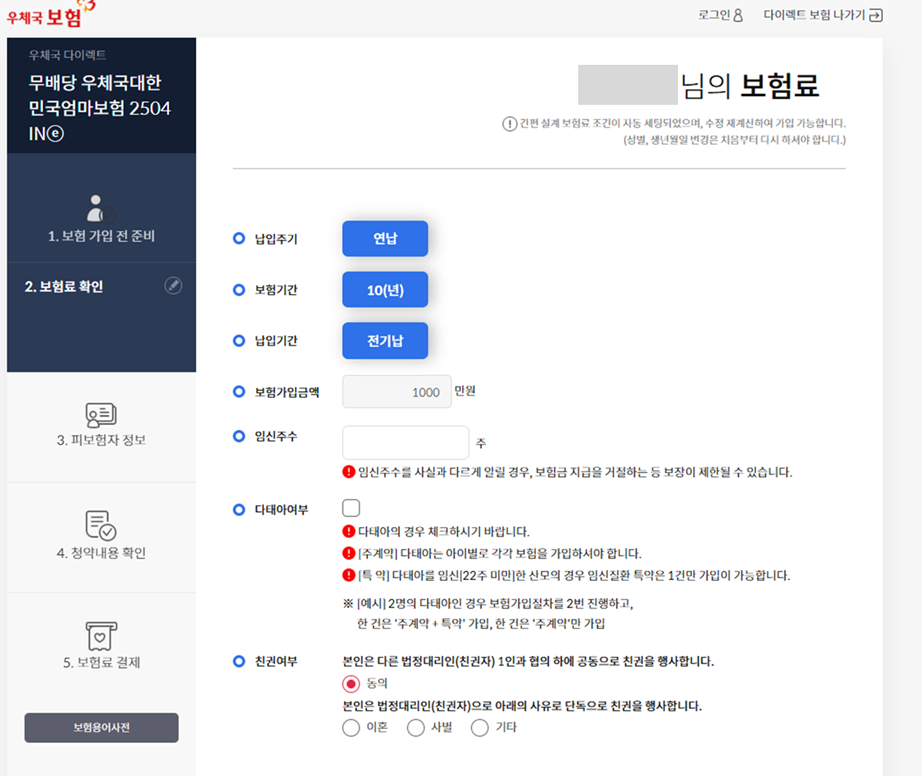This screenshot has width=922, height=776.
Task: Click the 임신주수 weeks input field
Action: (406, 443)
